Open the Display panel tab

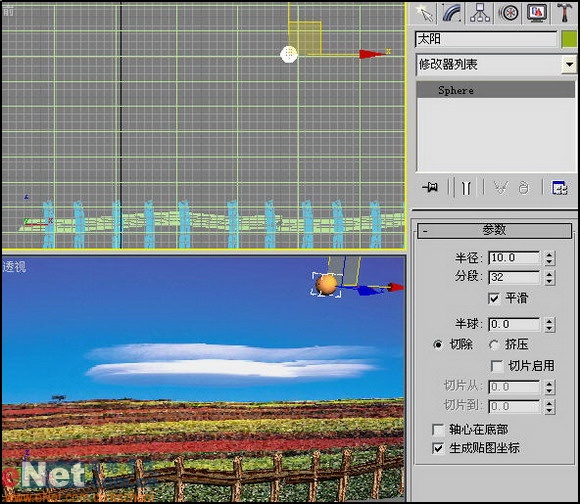(537, 14)
